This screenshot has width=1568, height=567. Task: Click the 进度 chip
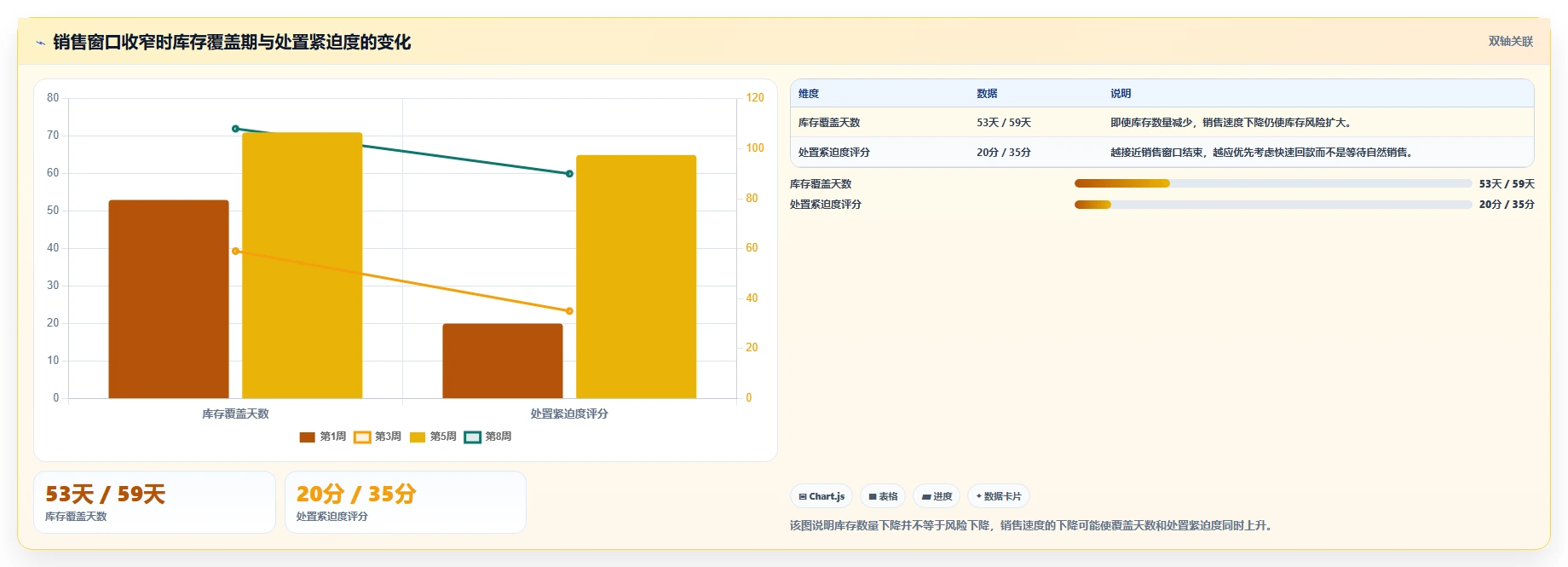click(937, 496)
